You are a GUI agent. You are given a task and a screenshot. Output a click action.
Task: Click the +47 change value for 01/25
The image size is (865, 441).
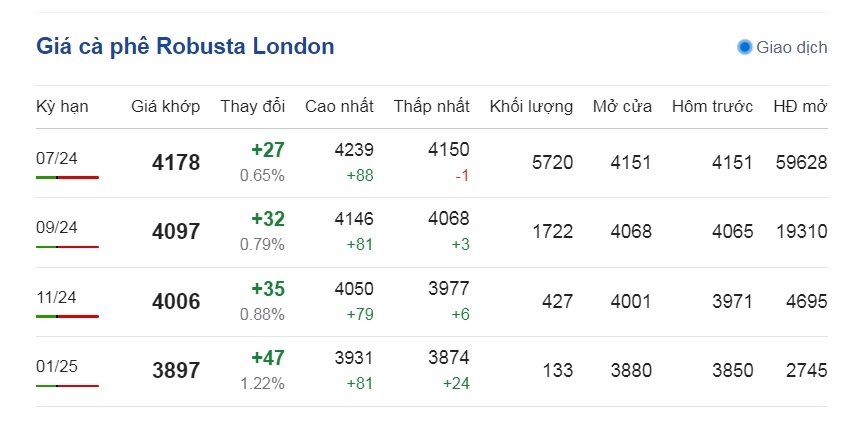coord(268,358)
